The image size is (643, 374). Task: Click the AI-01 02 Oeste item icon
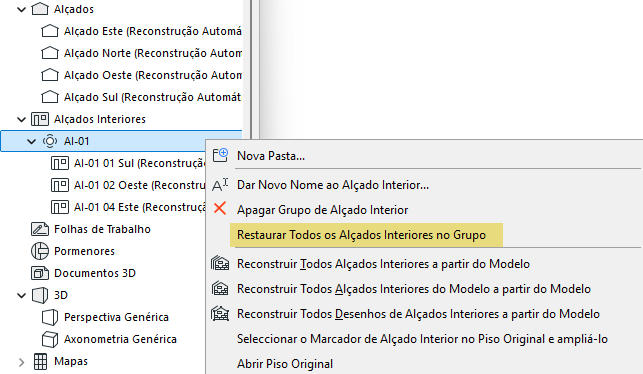click(x=59, y=185)
